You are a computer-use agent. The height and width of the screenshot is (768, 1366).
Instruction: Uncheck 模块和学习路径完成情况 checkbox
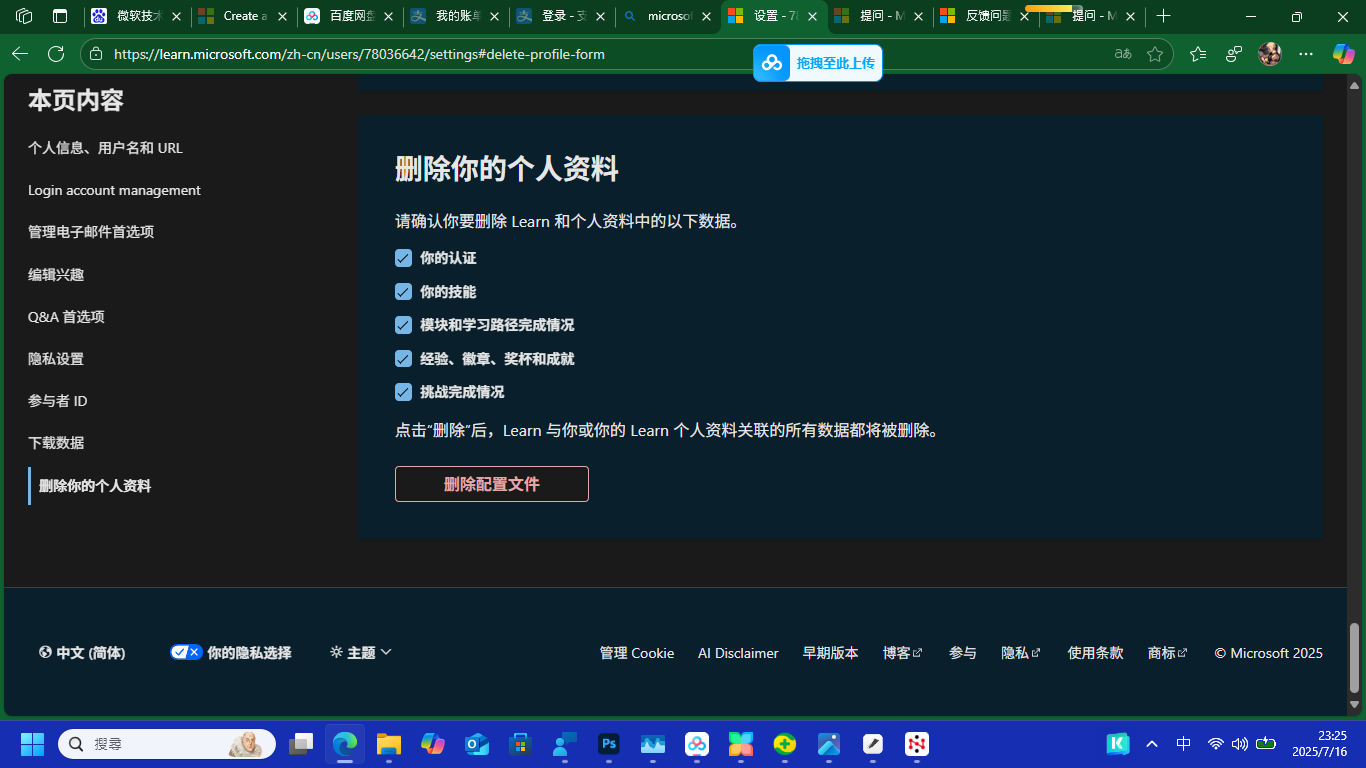403,325
